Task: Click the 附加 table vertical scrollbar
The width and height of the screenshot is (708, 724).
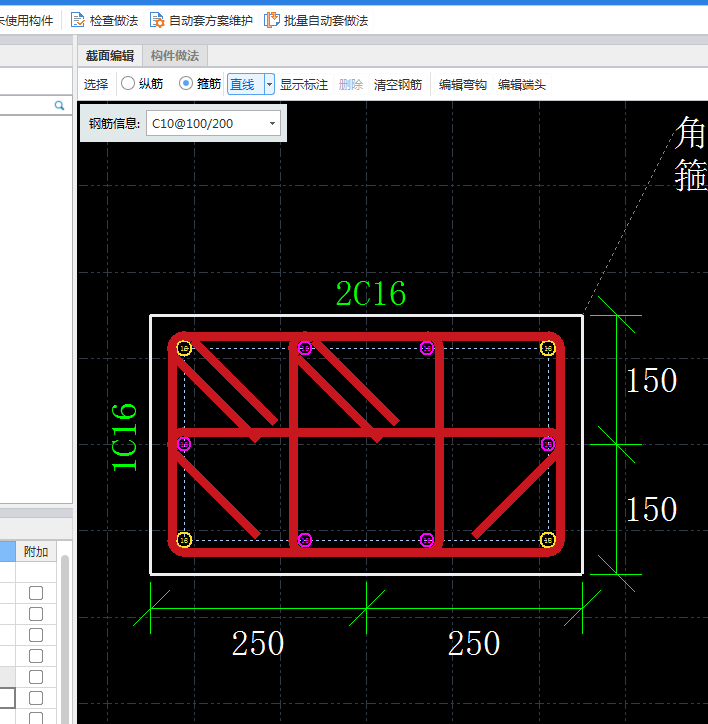Action: tap(65, 640)
